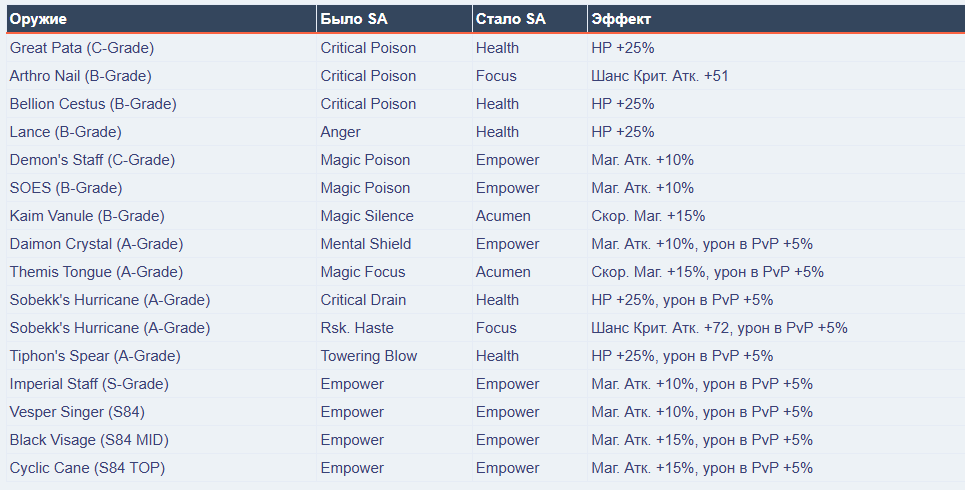
Task: Select the SOES (B-Grade) weapon
Action: (x=65, y=188)
